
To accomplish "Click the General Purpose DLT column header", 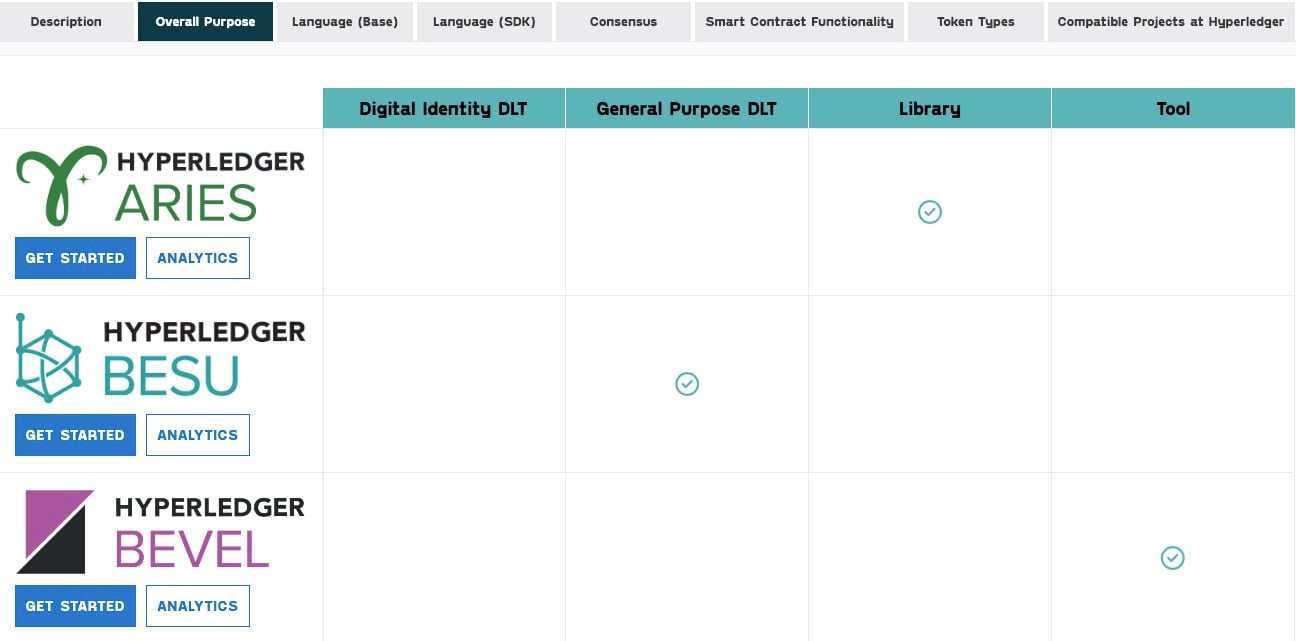I will point(687,109).
